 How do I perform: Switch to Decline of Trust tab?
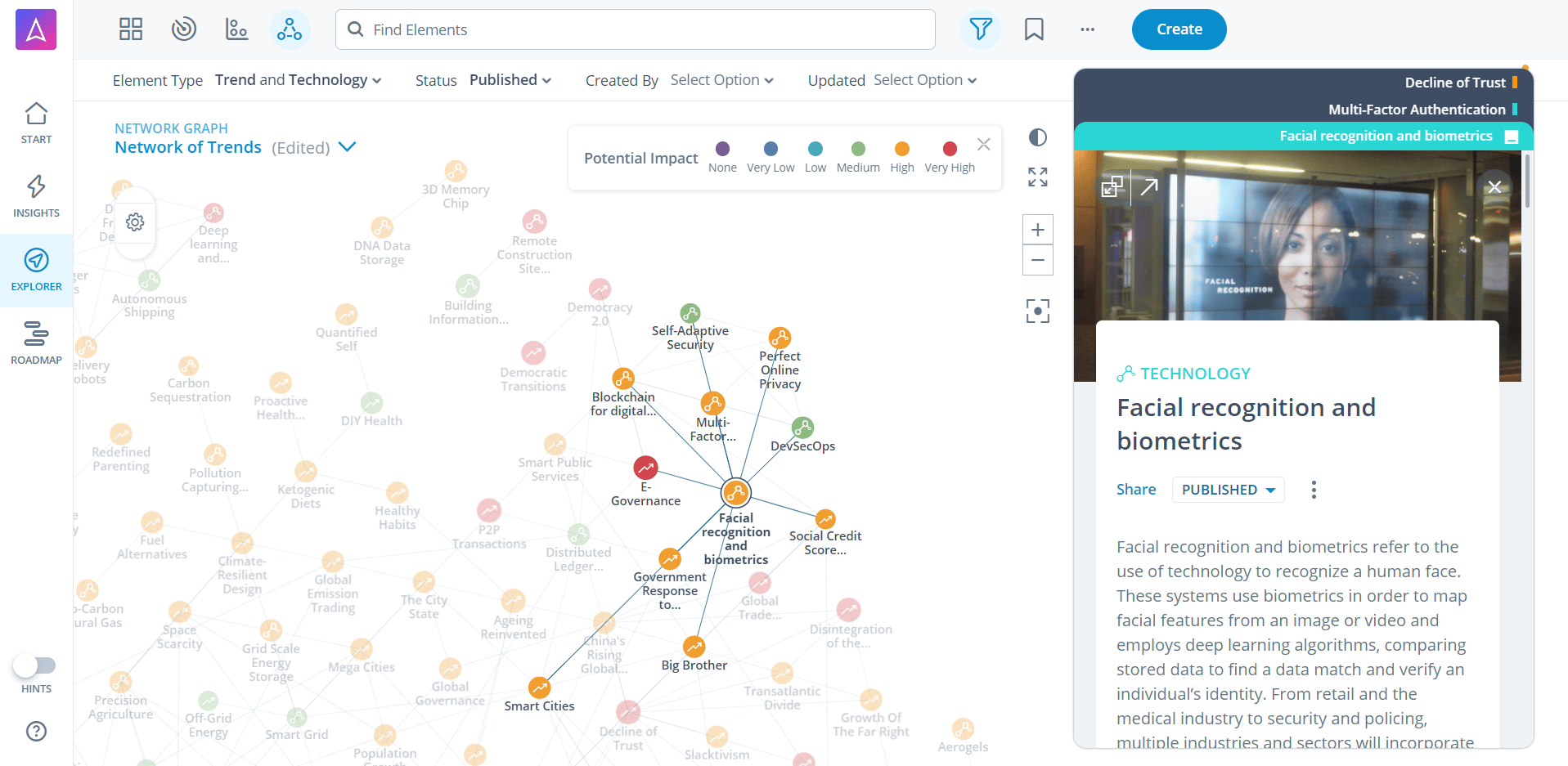pos(1455,83)
